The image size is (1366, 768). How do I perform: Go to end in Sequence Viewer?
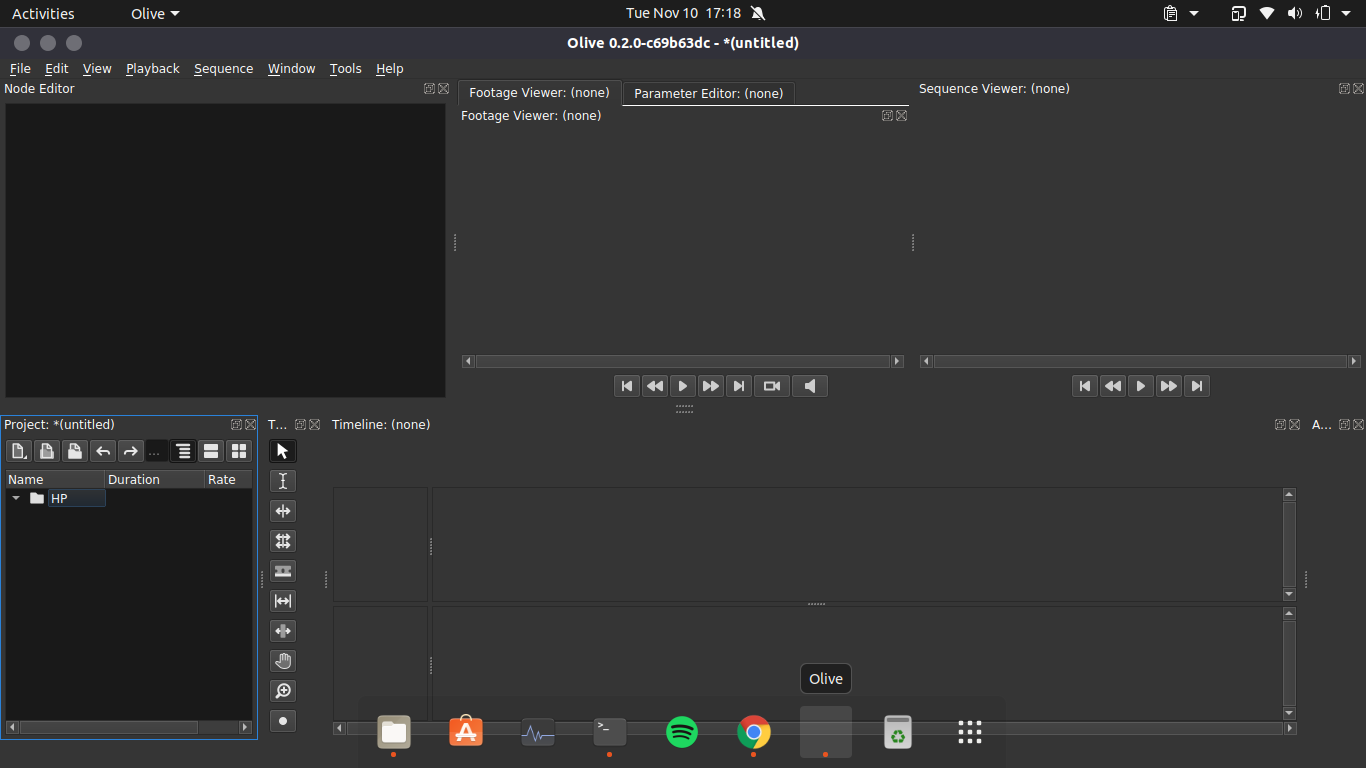(x=1197, y=386)
